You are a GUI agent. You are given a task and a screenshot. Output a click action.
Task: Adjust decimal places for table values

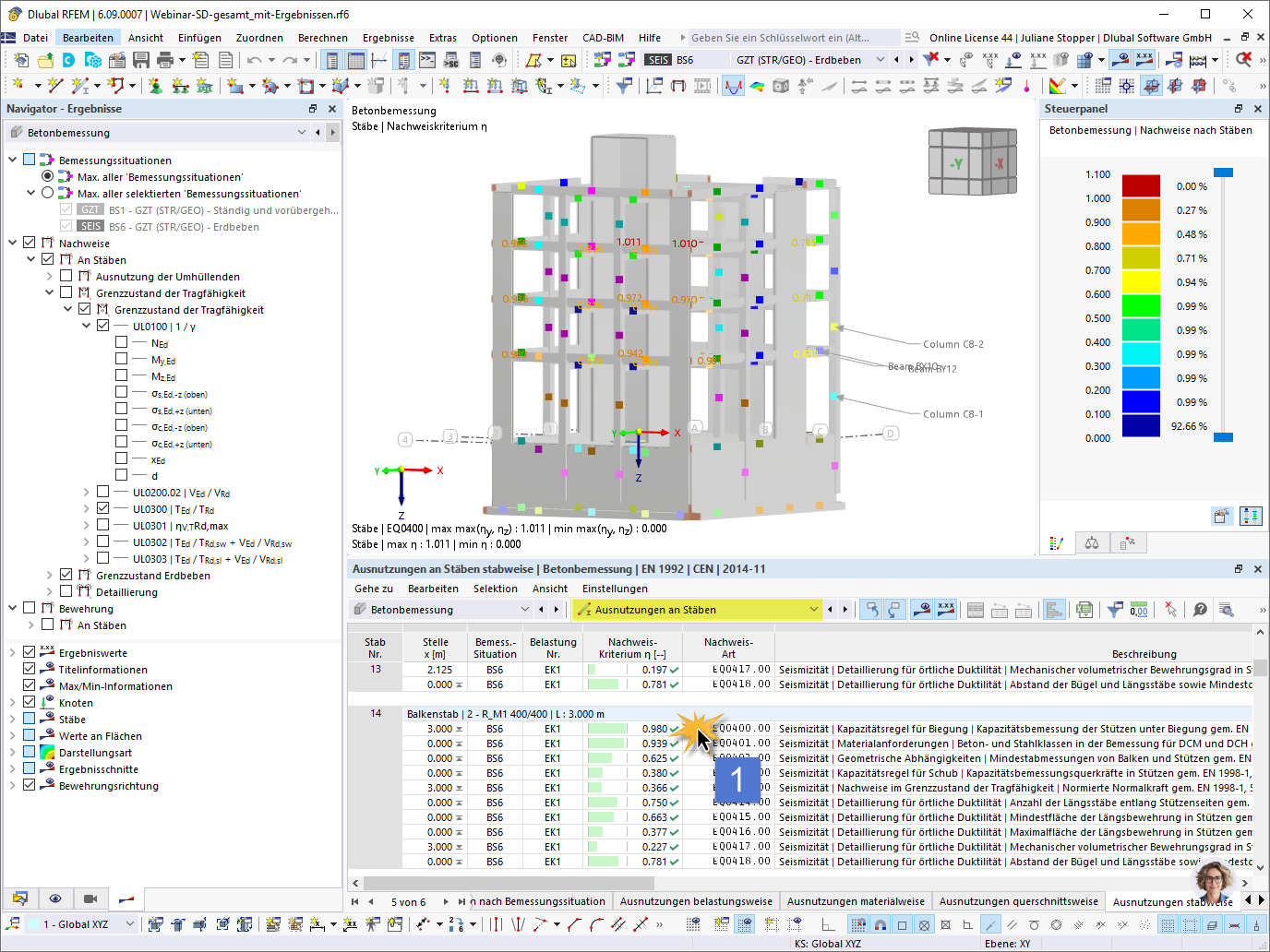(1138, 610)
